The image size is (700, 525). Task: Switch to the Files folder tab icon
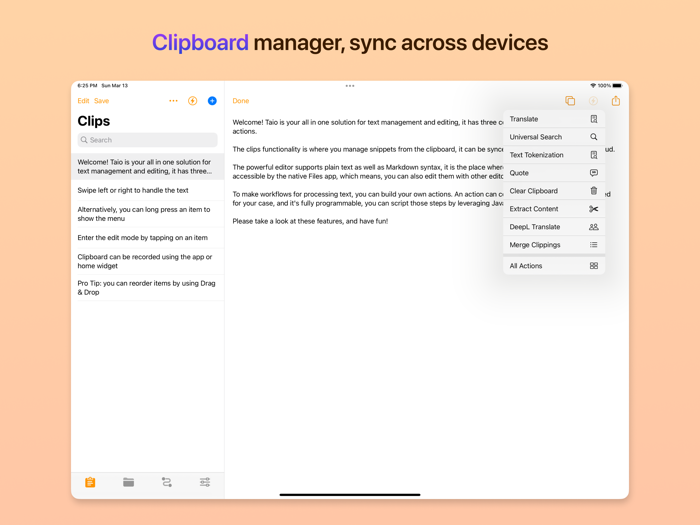click(129, 482)
